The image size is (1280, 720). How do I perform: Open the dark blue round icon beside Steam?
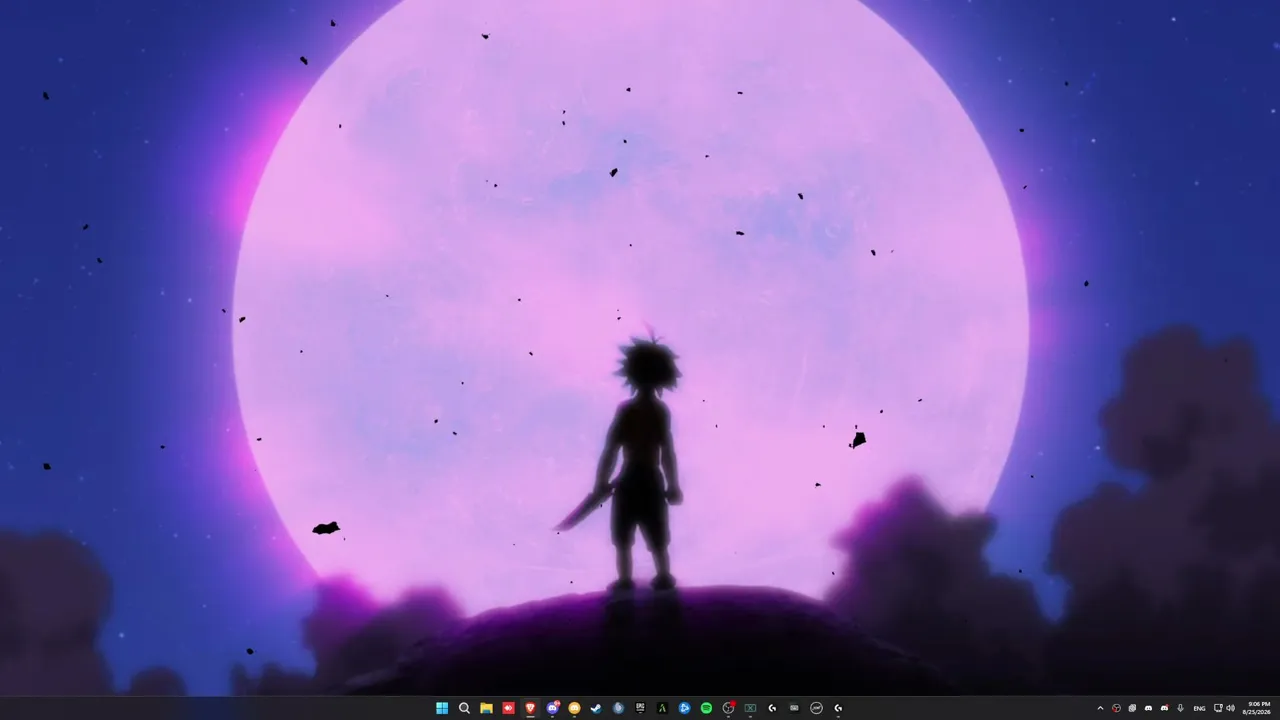point(618,708)
